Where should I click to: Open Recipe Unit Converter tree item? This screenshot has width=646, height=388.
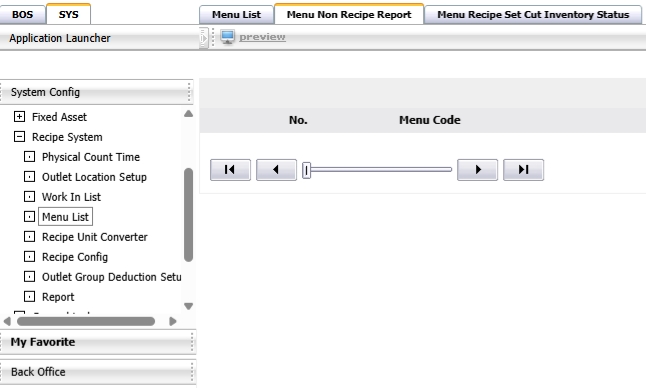pyautogui.click(x=94, y=237)
